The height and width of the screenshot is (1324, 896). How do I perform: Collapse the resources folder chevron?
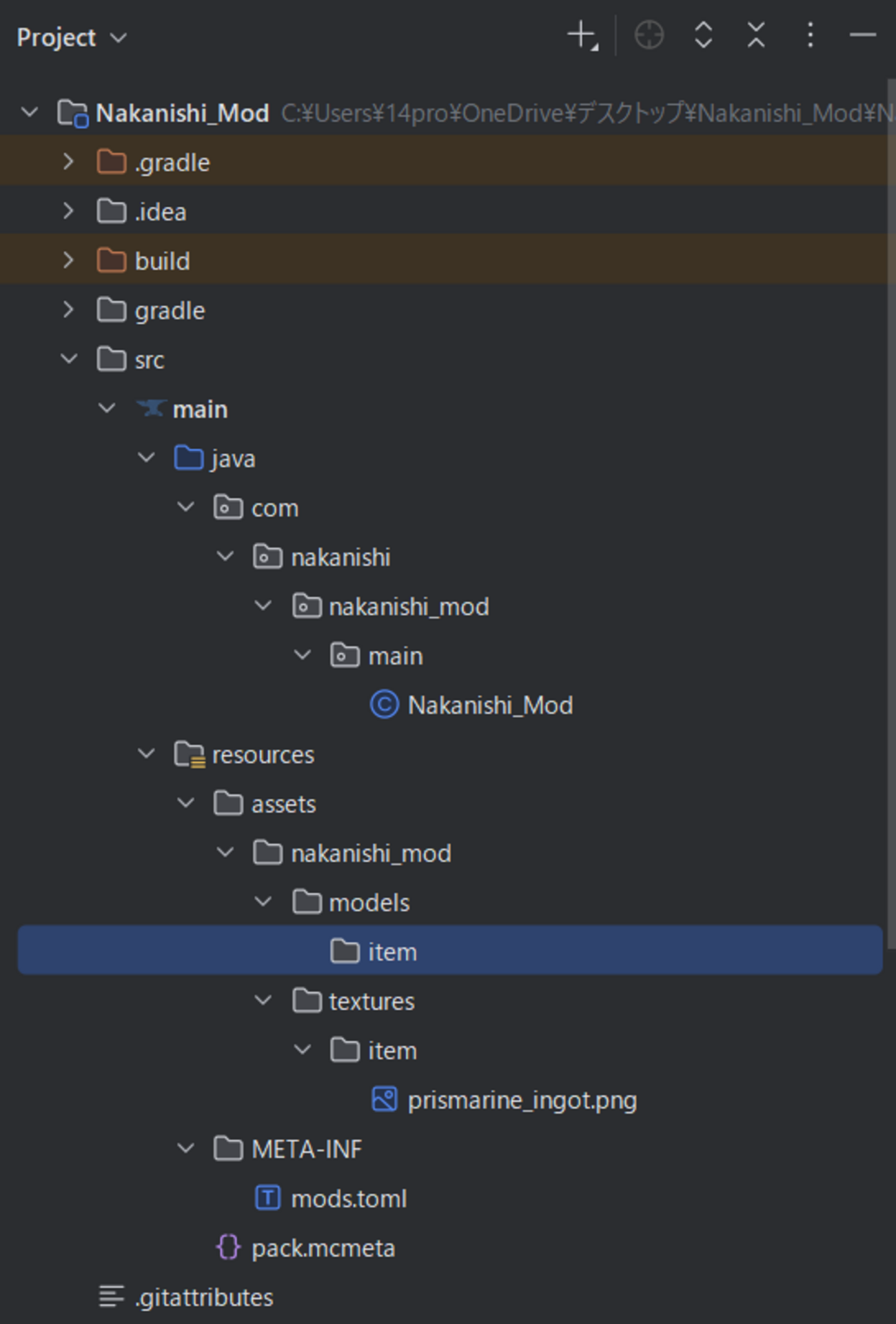click(146, 754)
